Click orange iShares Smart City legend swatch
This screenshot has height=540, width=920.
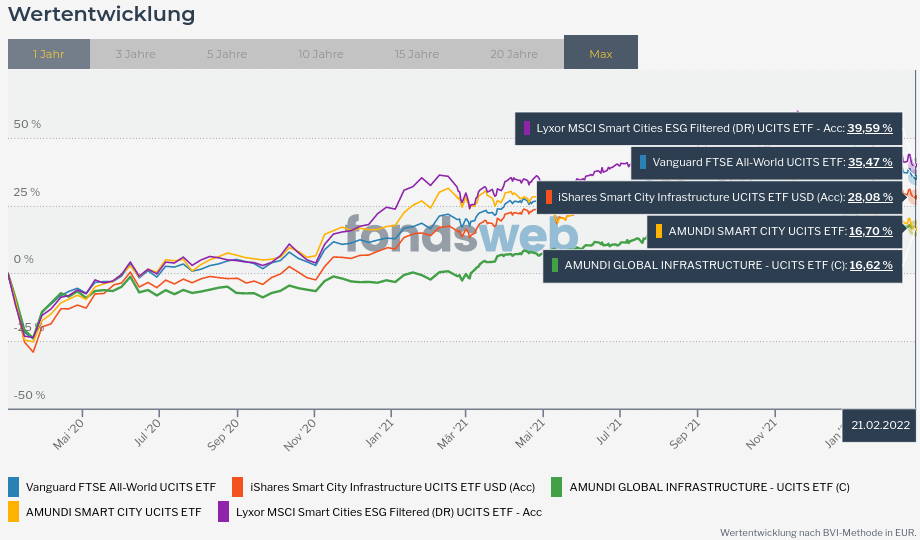(238, 487)
